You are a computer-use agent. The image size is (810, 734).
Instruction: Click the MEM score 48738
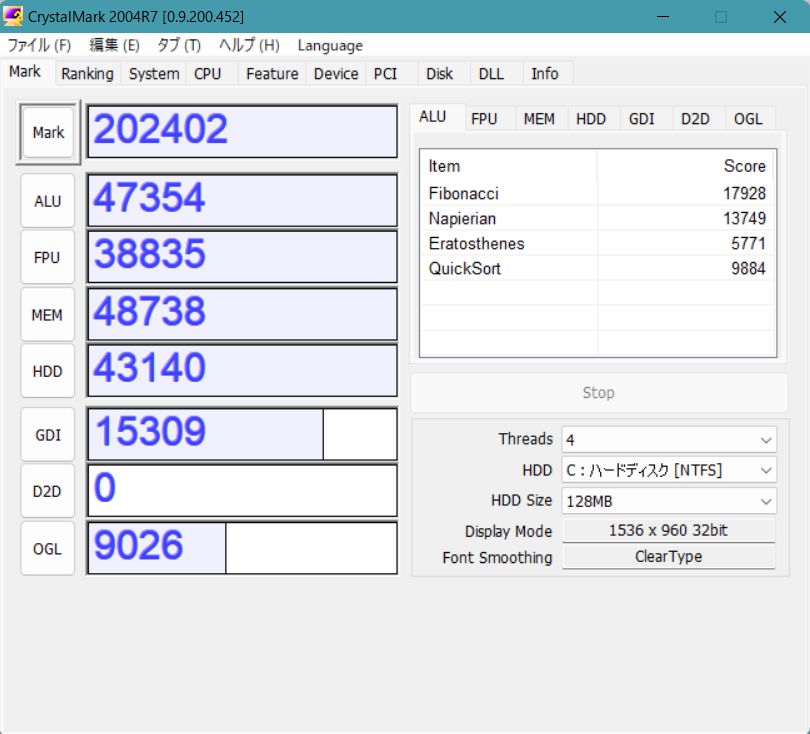tap(242, 314)
